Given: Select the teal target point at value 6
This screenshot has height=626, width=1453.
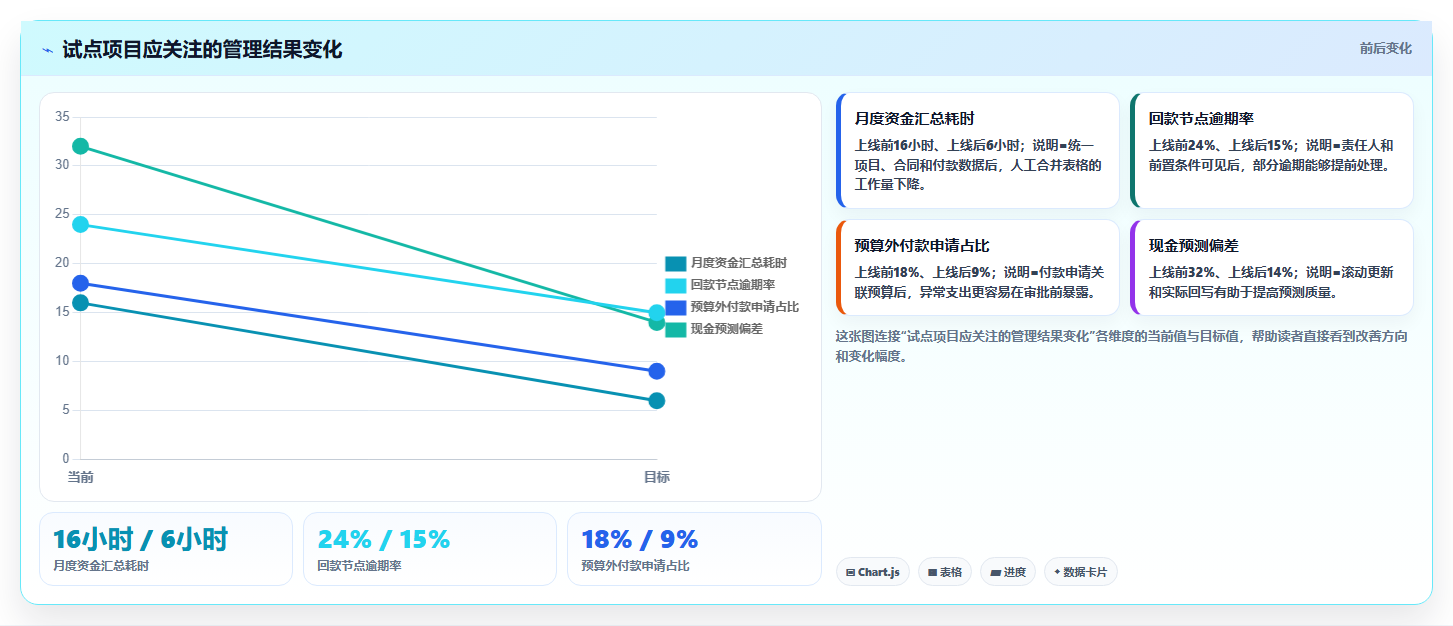Looking at the screenshot, I should (657, 401).
